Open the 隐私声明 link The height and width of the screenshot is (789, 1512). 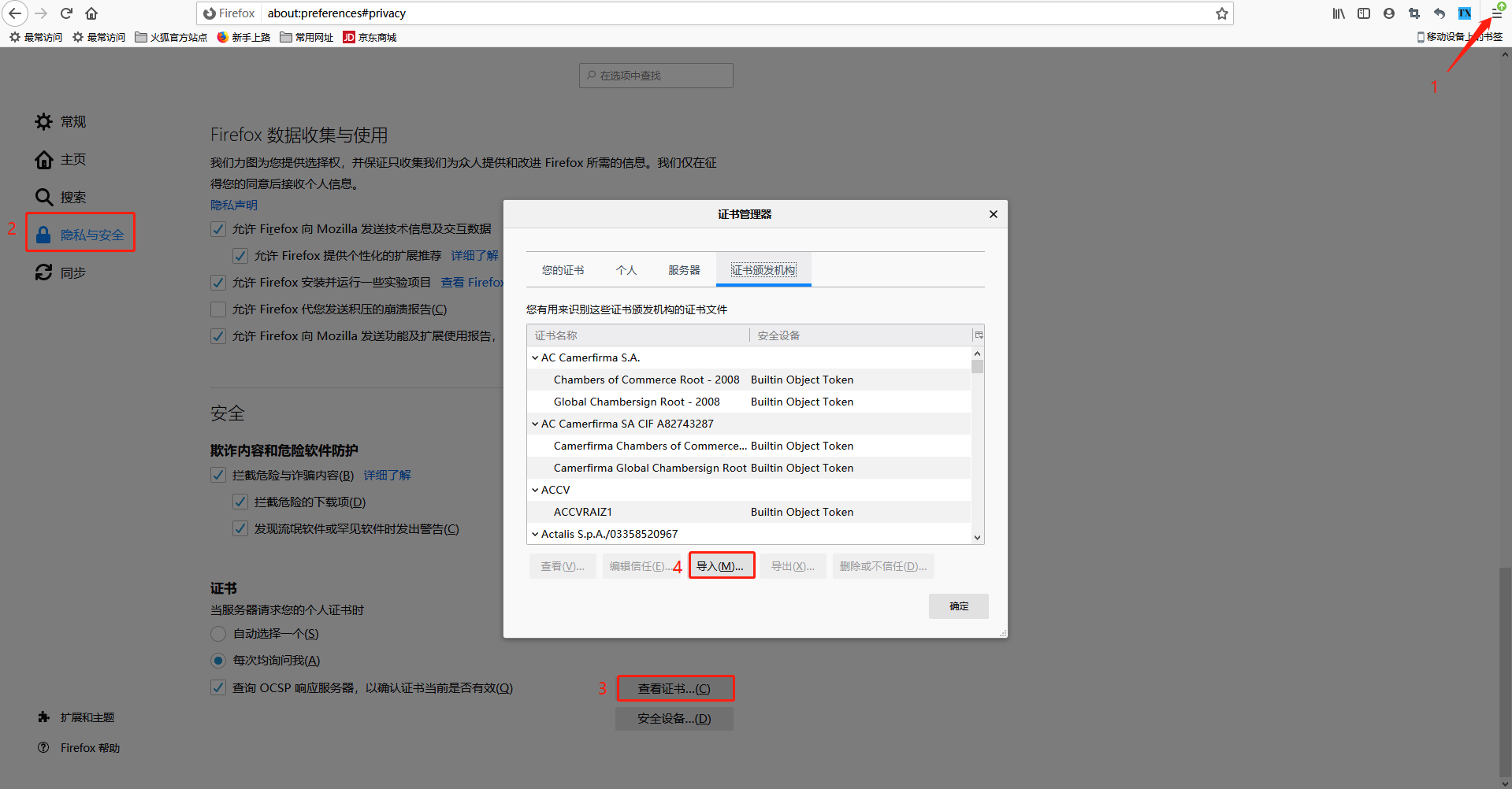pyautogui.click(x=234, y=205)
